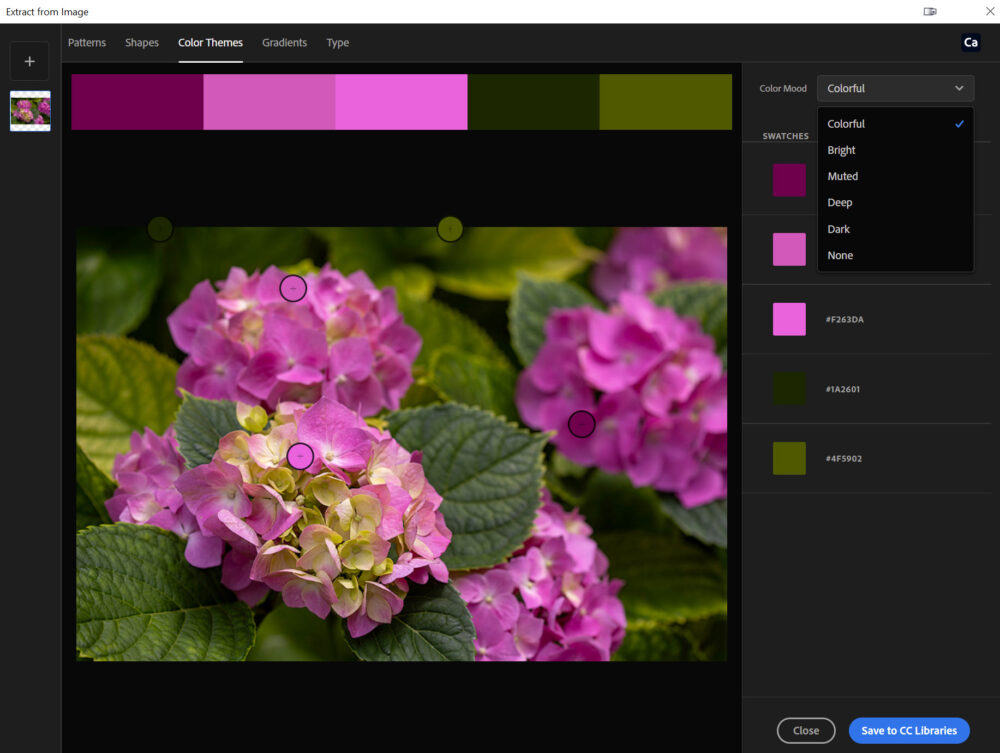Click the #4F5902 hex value text
The height and width of the screenshot is (753, 1000).
844,458
